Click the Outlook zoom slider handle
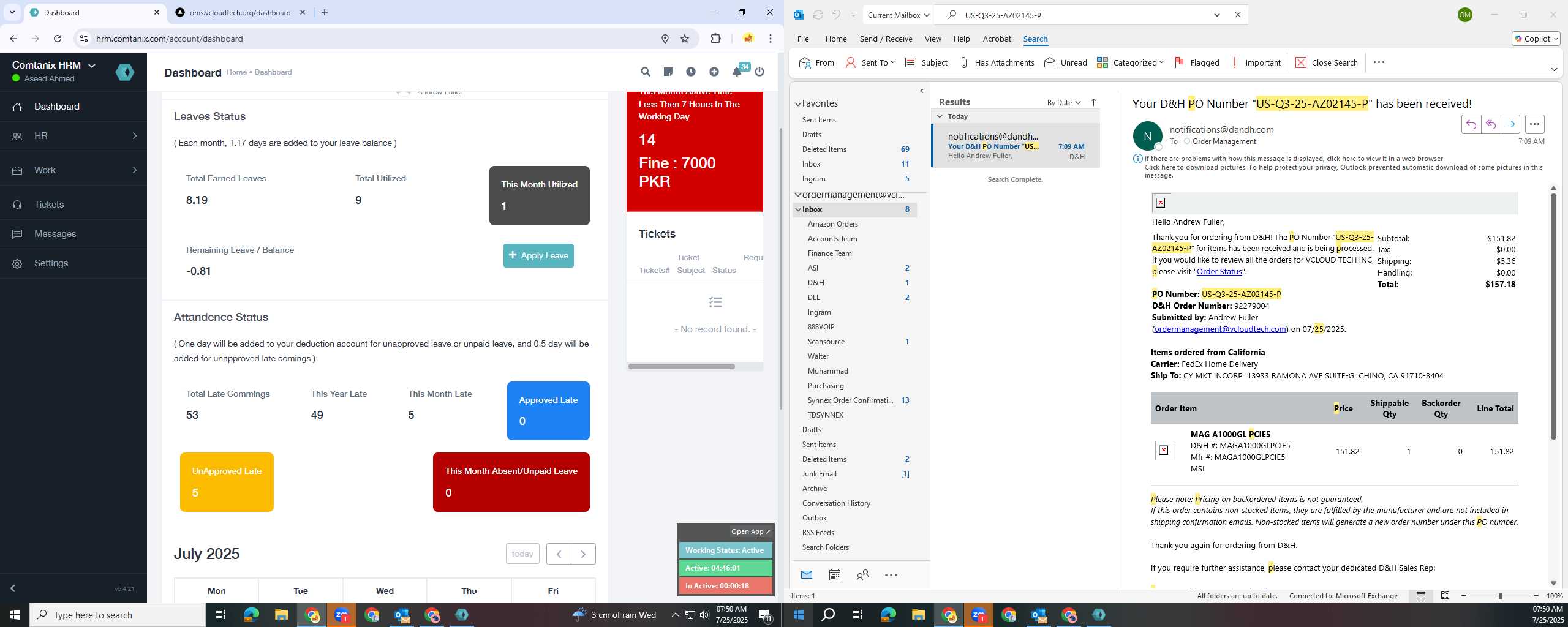 (x=1500, y=596)
